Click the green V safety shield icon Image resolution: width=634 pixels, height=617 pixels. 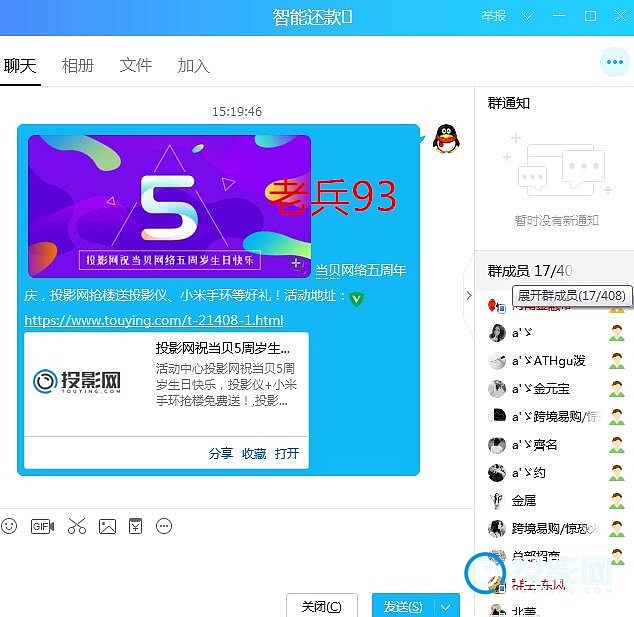[356, 299]
